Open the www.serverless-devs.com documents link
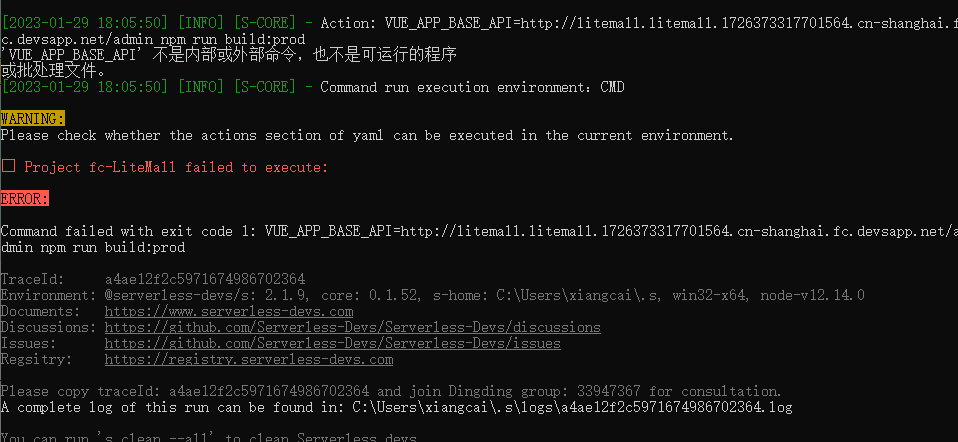 point(229,311)
